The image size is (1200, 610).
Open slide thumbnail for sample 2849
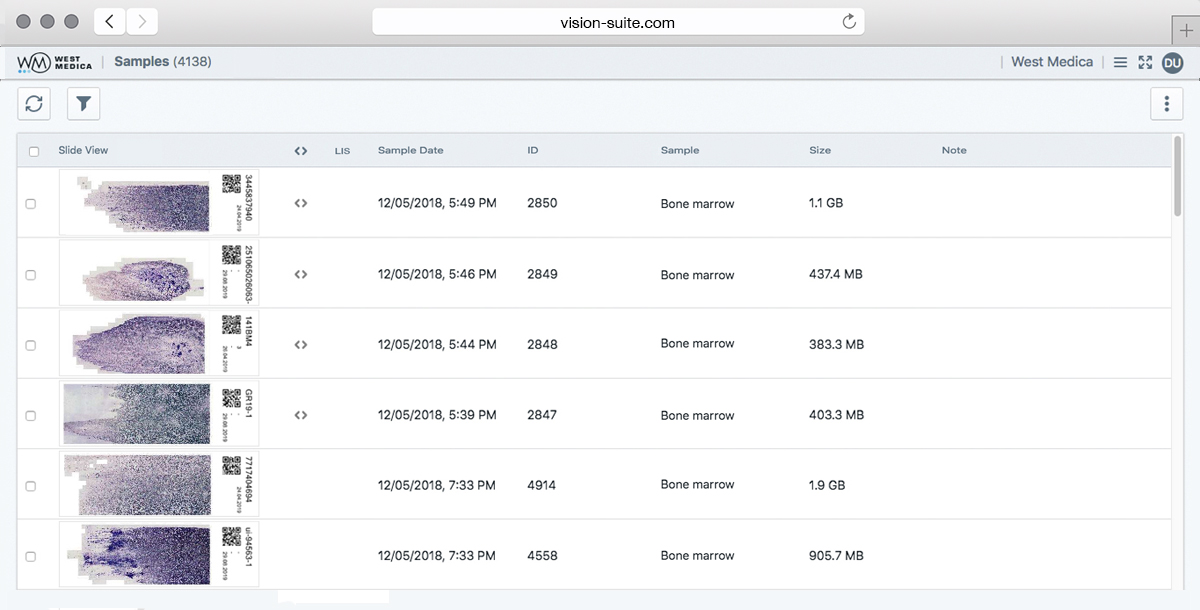[x=159, y=272]
